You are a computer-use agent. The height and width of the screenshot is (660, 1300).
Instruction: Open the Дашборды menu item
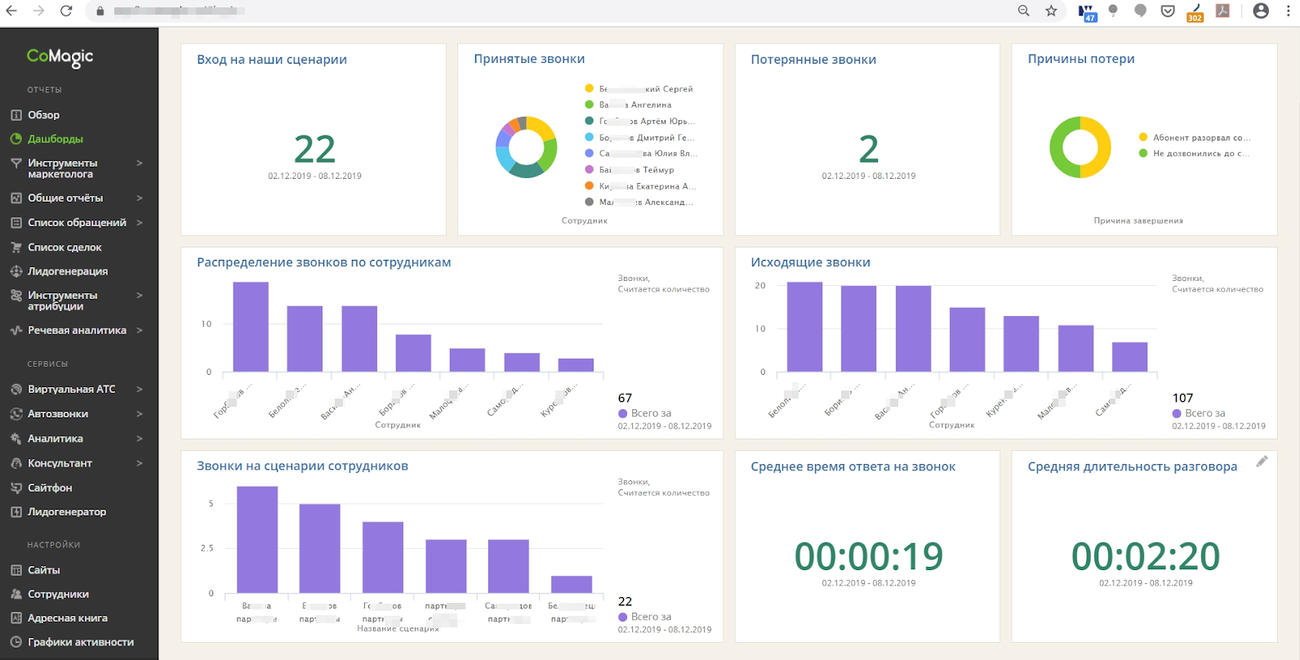pyautogui.click(x=55, y=139)
